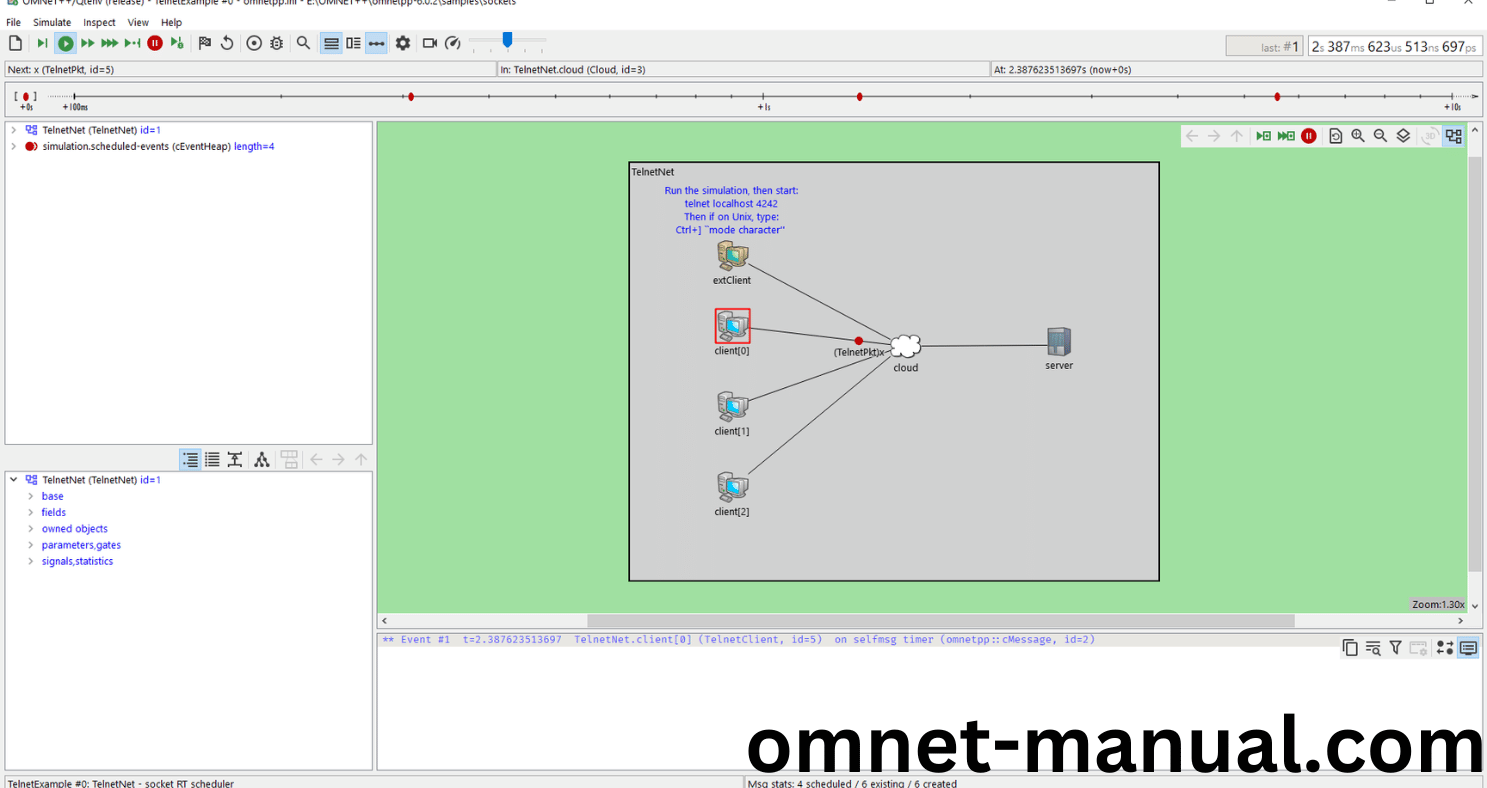Open the Find magnifier tool in toolbar
Screen dimensions: 1487x788
tap(303, 43)
